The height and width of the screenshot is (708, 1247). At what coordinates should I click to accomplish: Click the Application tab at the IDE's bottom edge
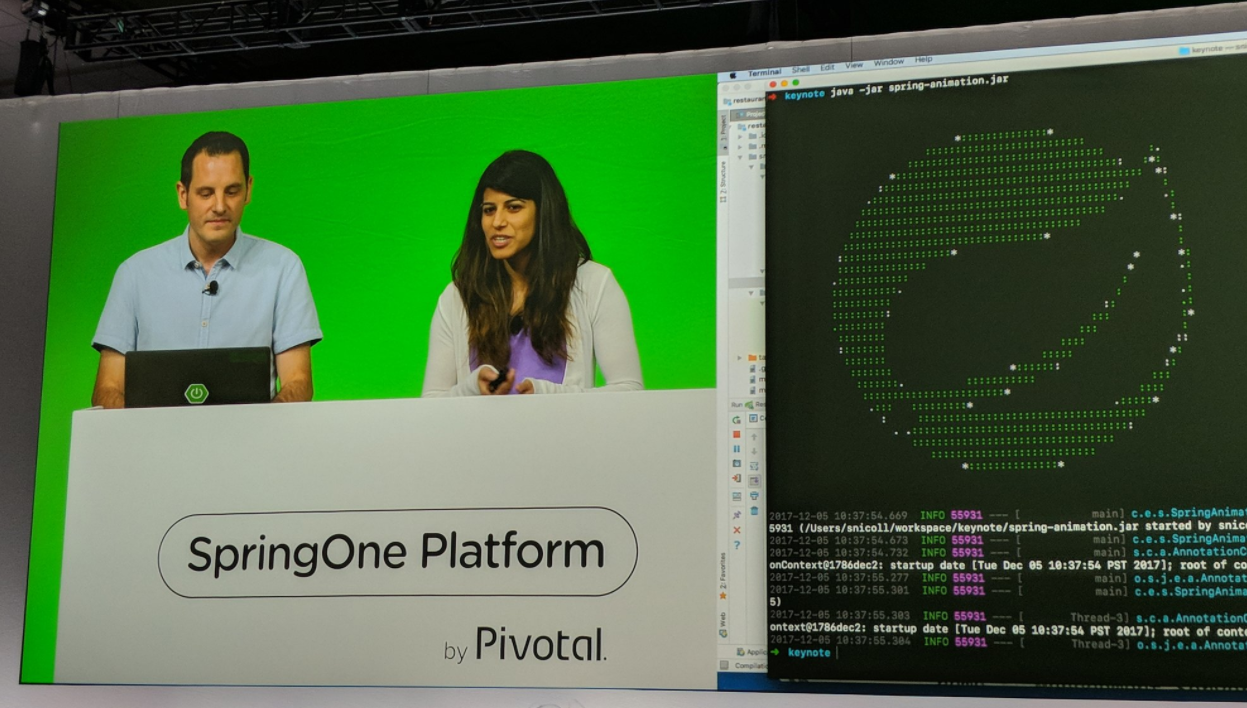click(752, 651)
